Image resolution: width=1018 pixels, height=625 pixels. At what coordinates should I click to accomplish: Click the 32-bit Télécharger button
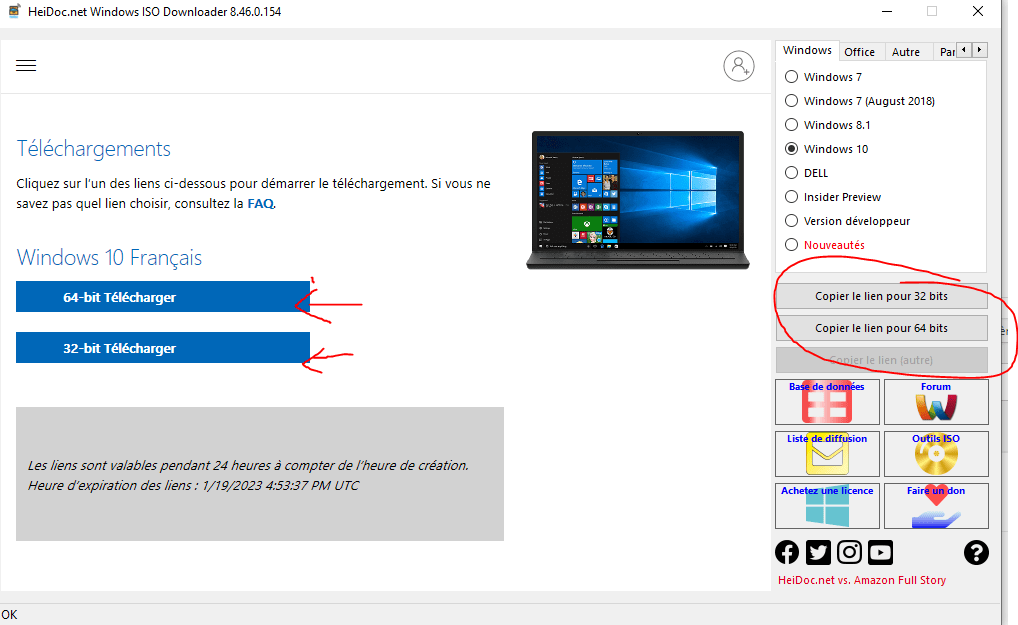point(163,348)
